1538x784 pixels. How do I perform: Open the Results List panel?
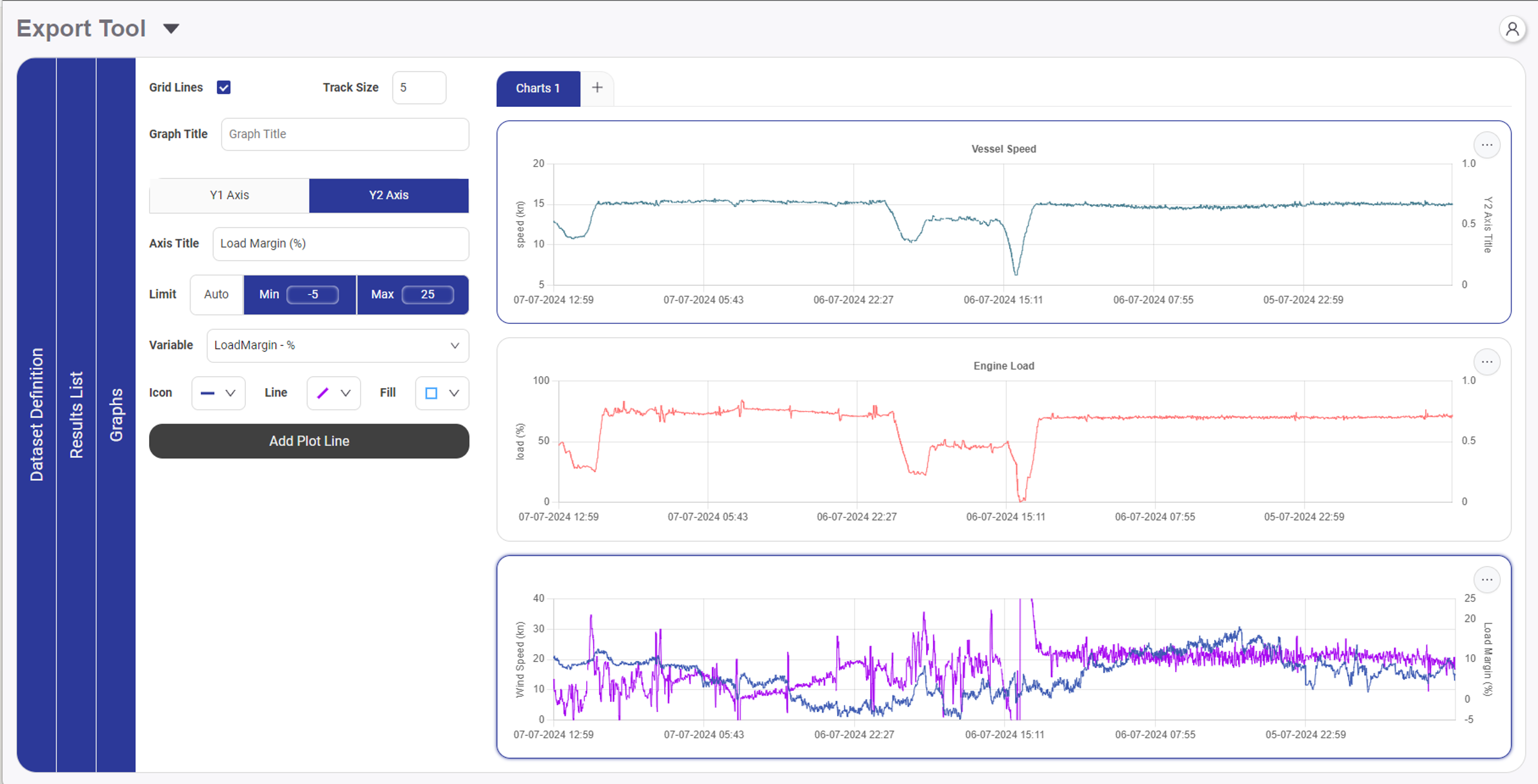(x=76, y=415)
